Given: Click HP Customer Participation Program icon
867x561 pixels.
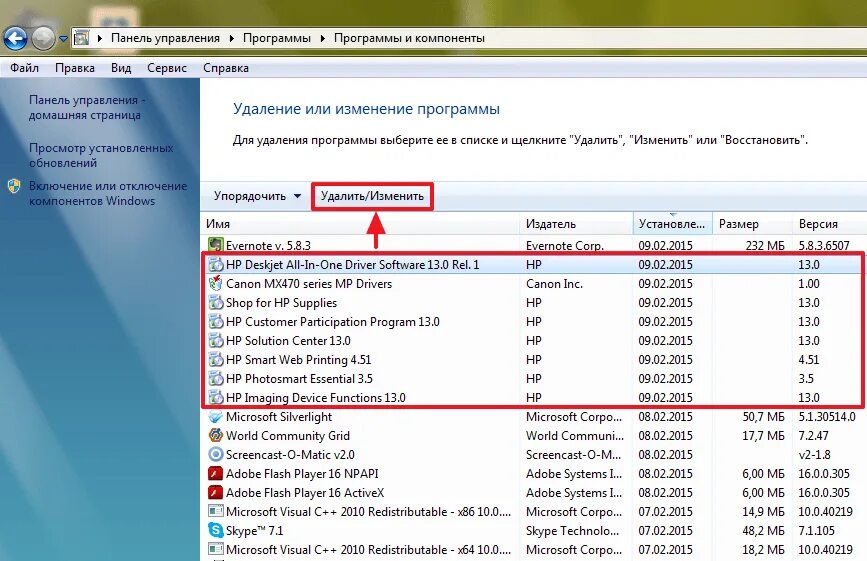Looking at the screenshot, I should [216, 321].
